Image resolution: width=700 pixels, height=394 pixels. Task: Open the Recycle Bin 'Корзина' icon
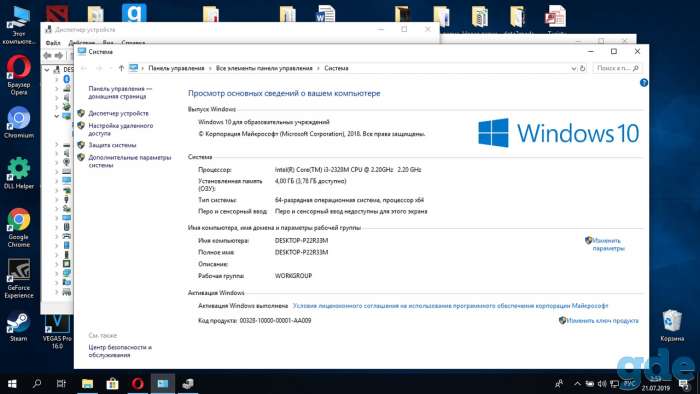672,326
